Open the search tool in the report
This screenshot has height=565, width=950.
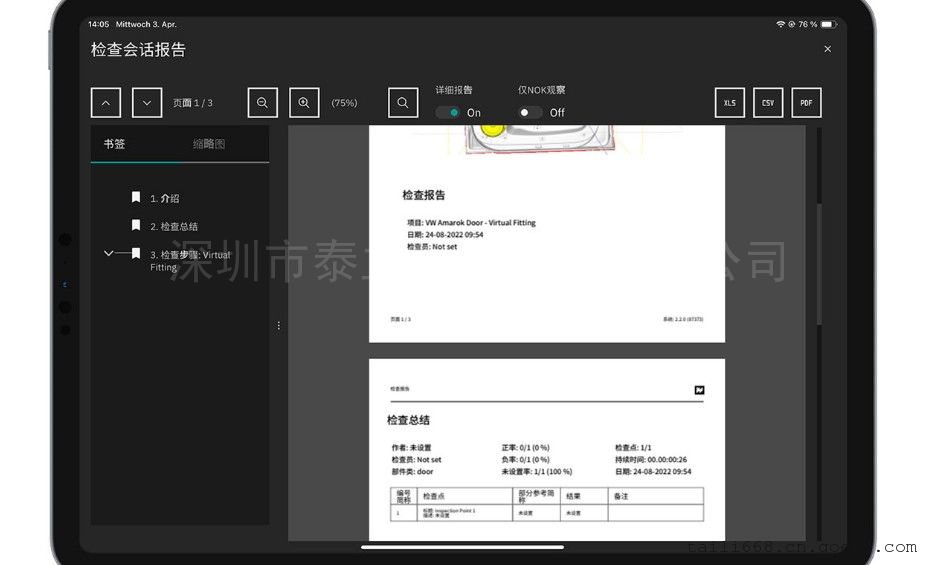pos(402,103)
